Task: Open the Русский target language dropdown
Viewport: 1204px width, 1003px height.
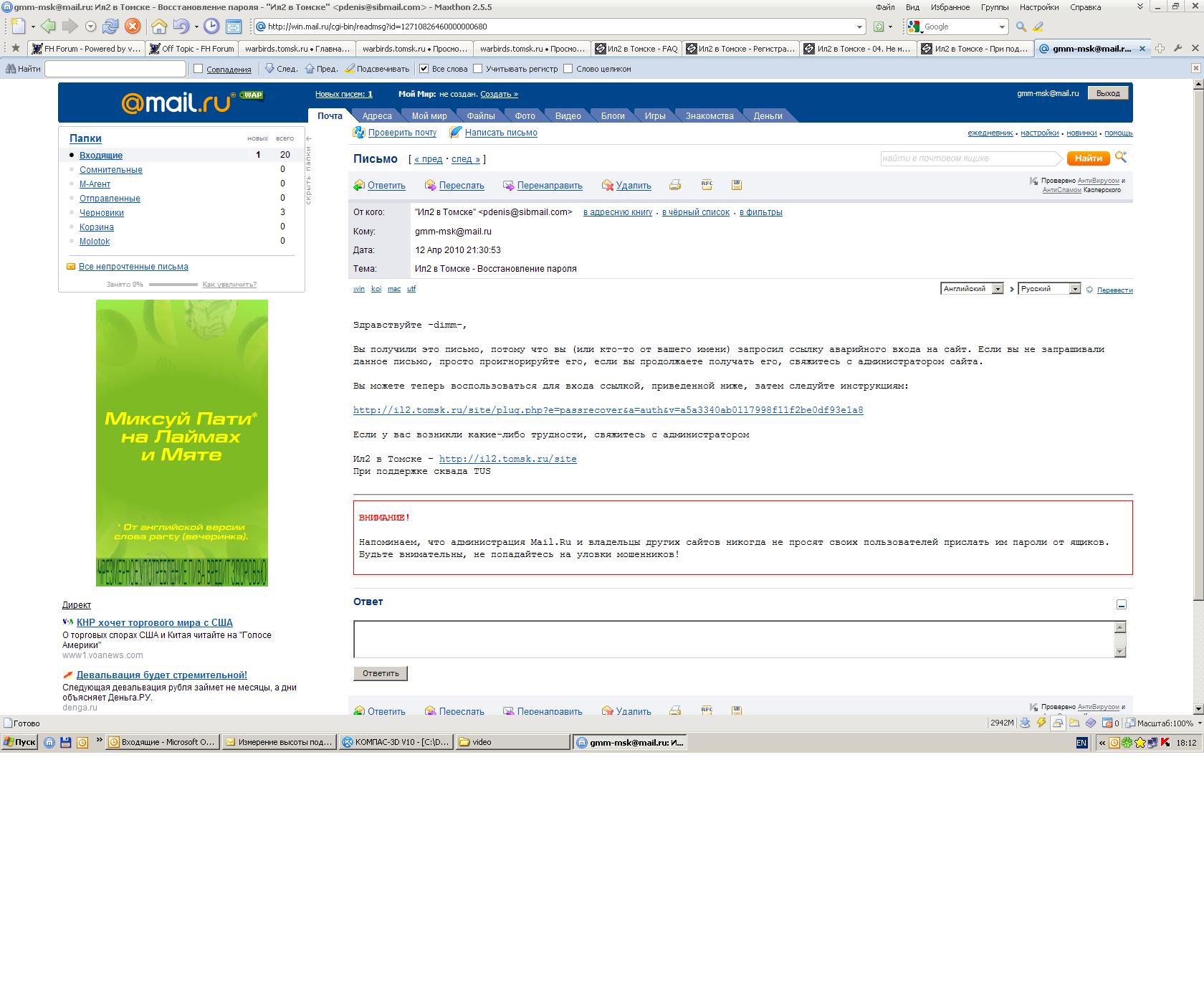Action: tap(1074, 289)
